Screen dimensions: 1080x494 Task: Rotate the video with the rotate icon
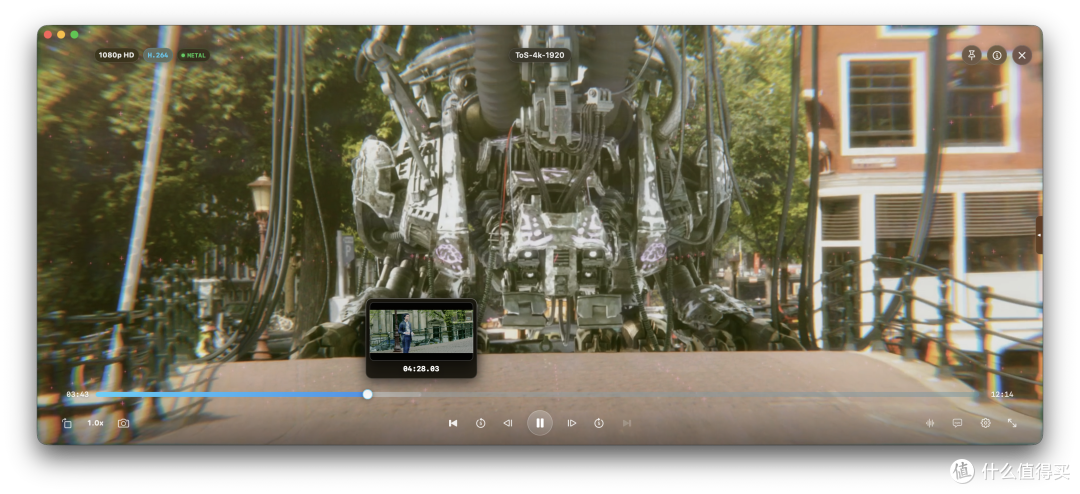click(67, 423)
